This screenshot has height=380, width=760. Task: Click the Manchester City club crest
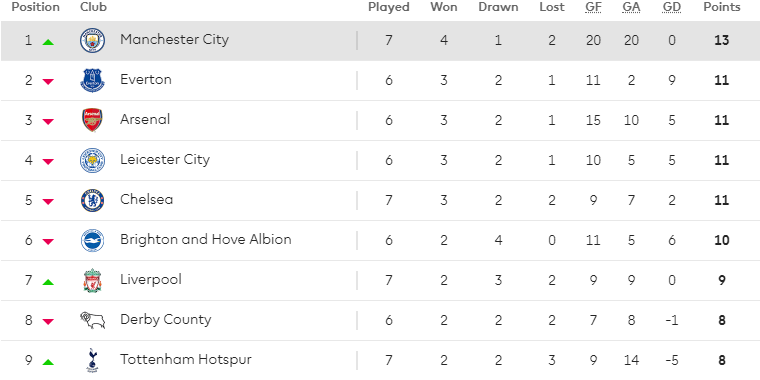point(92,40)
